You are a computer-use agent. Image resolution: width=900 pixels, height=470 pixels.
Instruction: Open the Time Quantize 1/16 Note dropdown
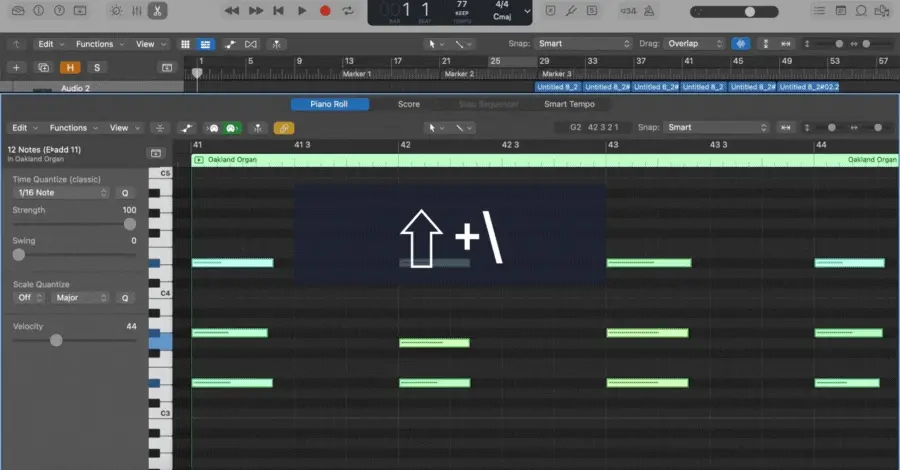pos(61,193)
